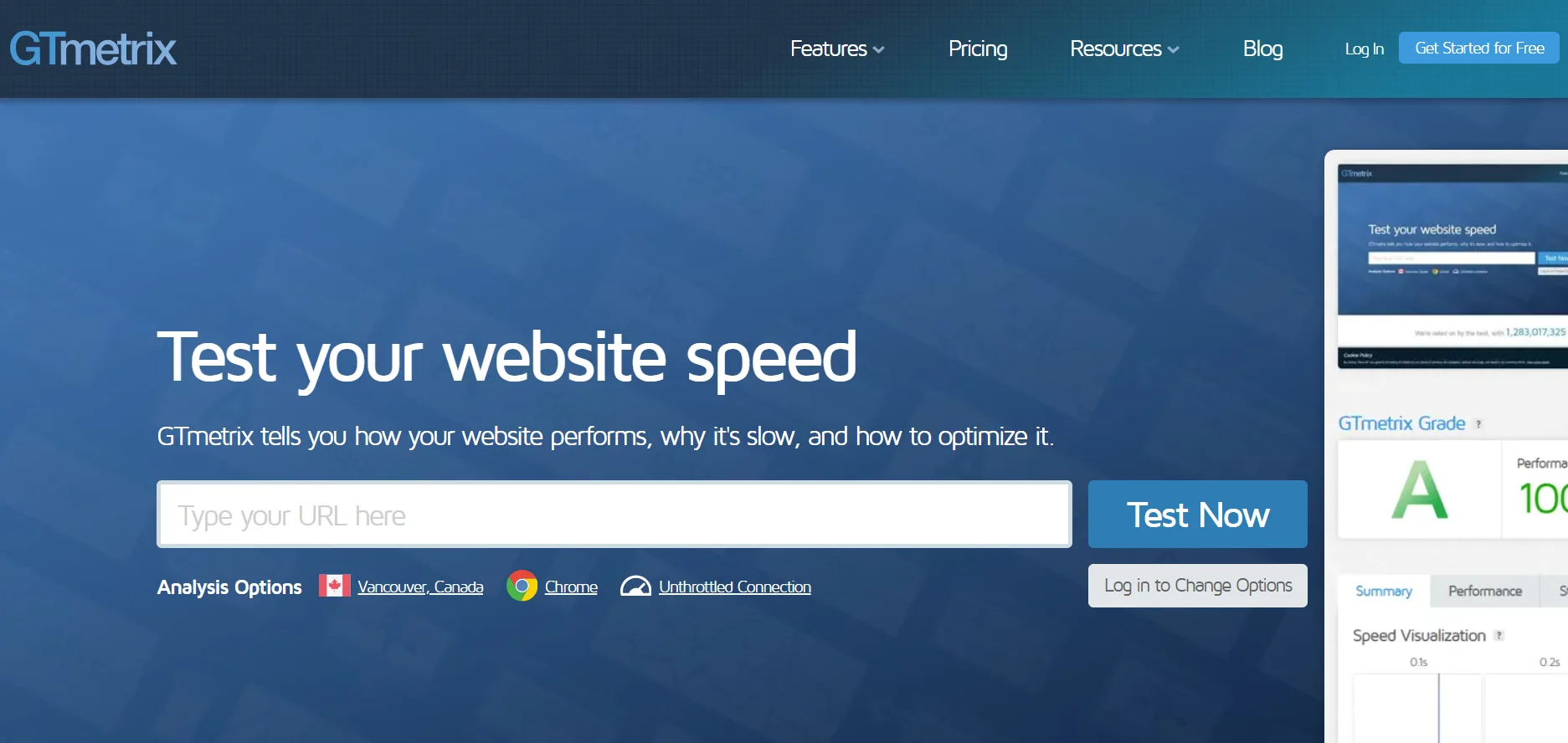Click the report preview screenshot thumbnail
This screenshot has height=743, width=1568.
pyautogui.click(x=1452, y=266)
